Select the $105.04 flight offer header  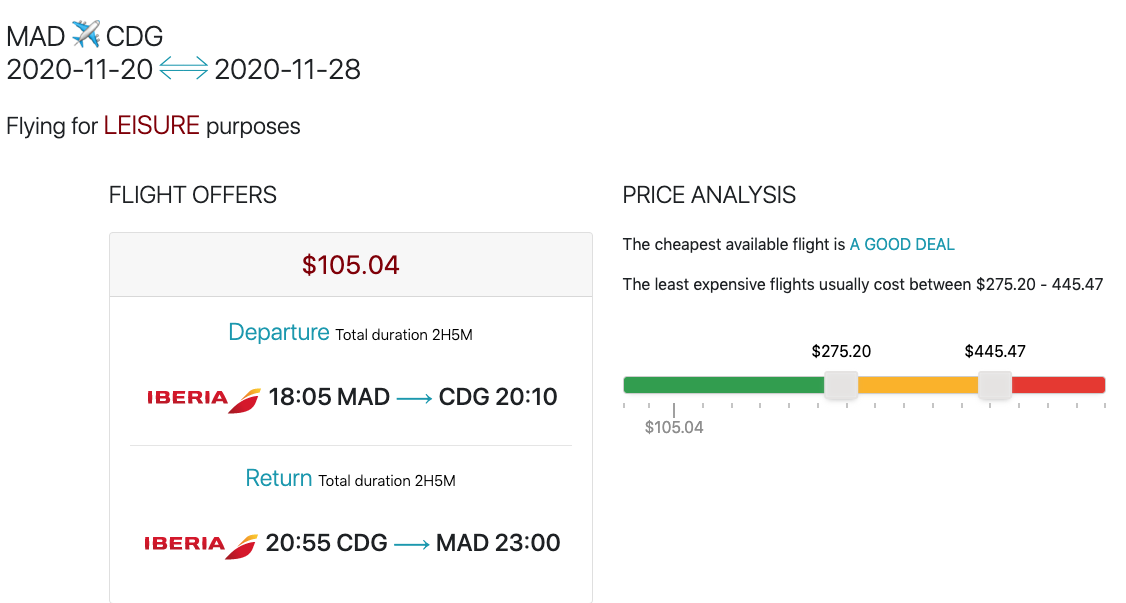pyautogui.click(x=351, y=265)
